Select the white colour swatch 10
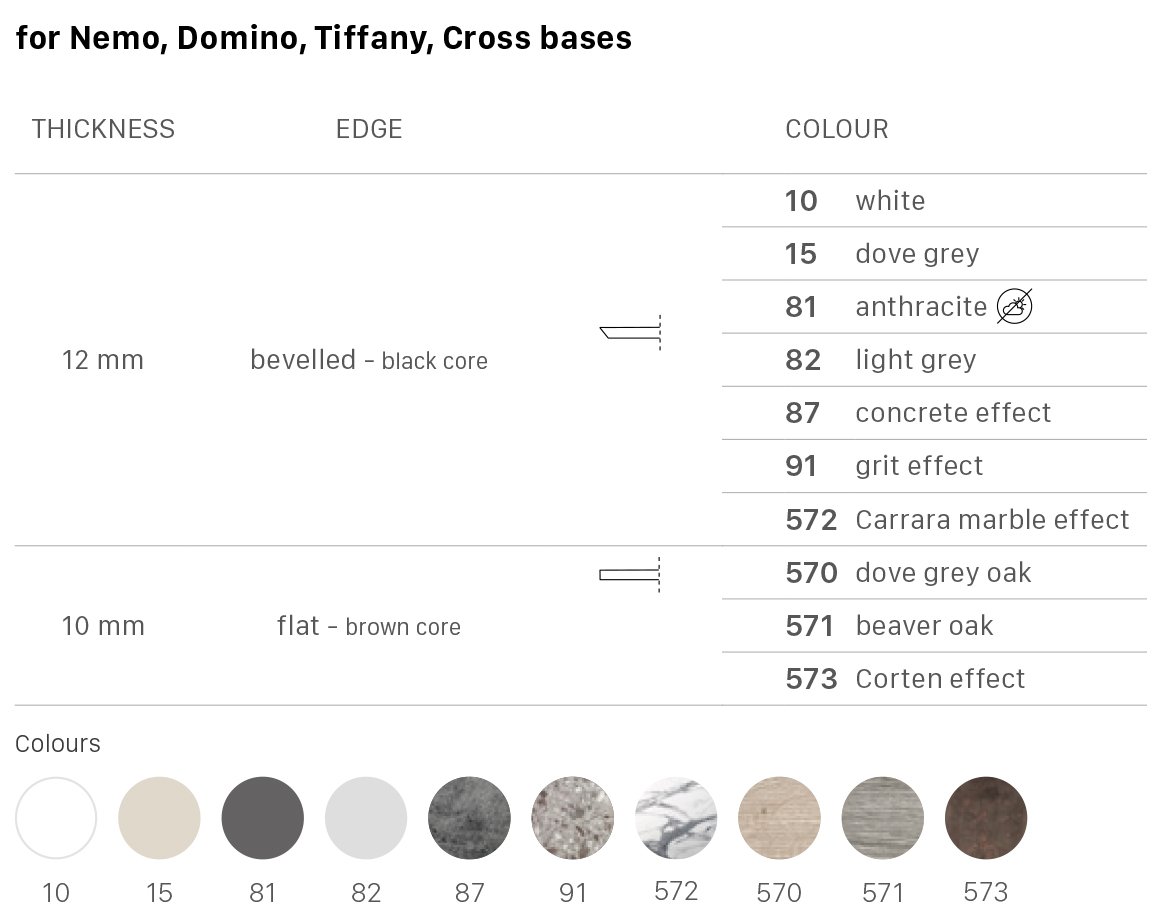 [56, 818]
